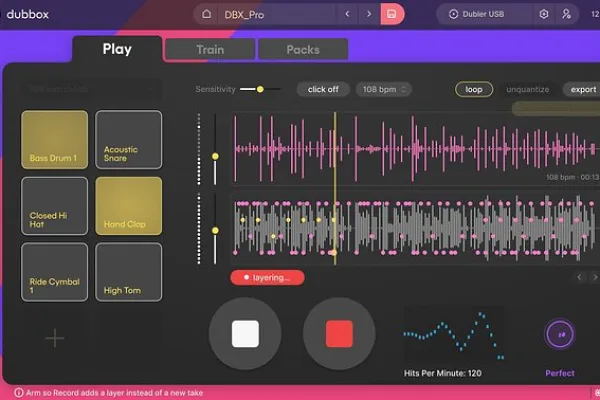600x400 pixels.
Task: Switch to the Play tab
Action: (x=117, y=49)
